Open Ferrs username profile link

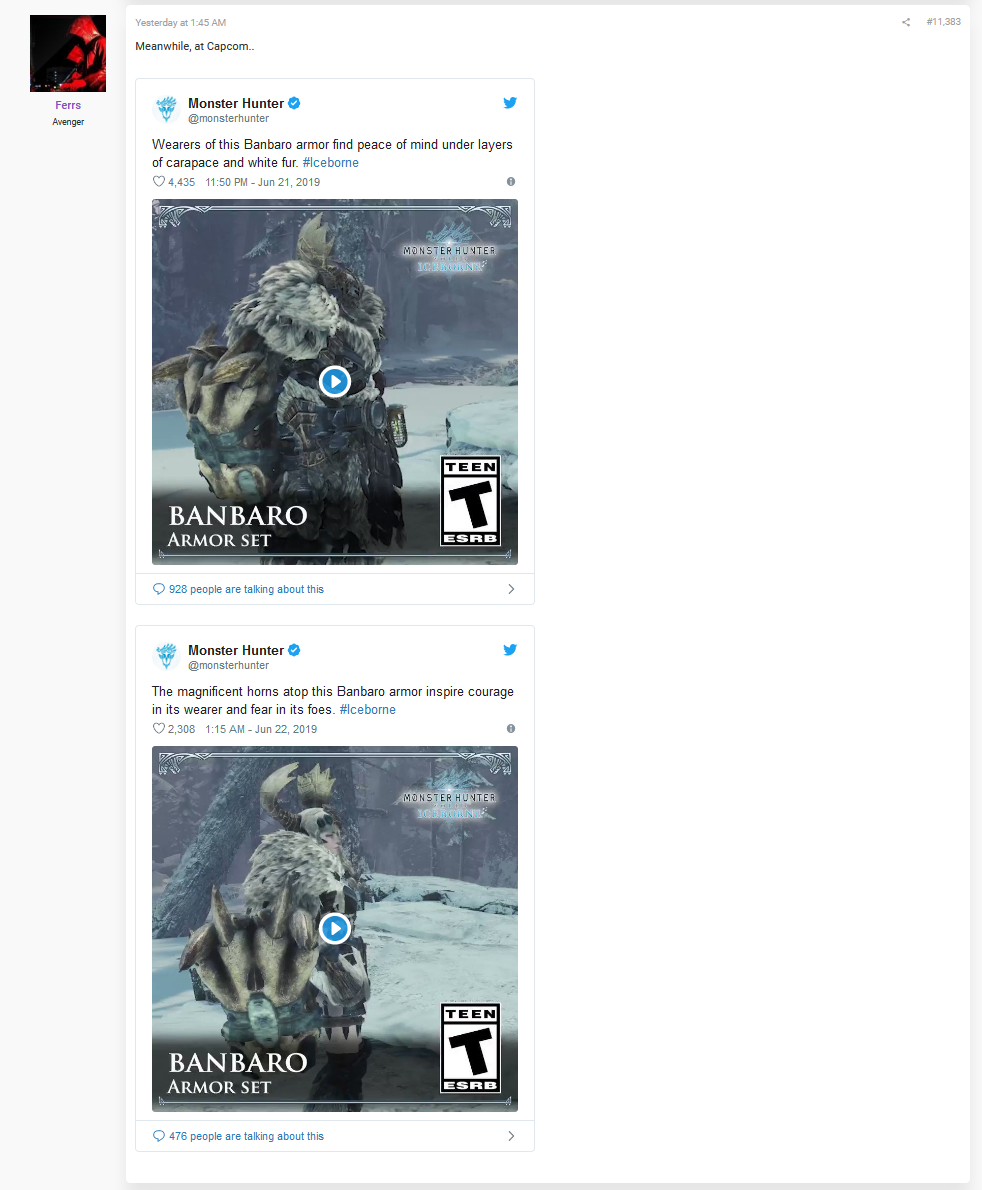point(68,105)
